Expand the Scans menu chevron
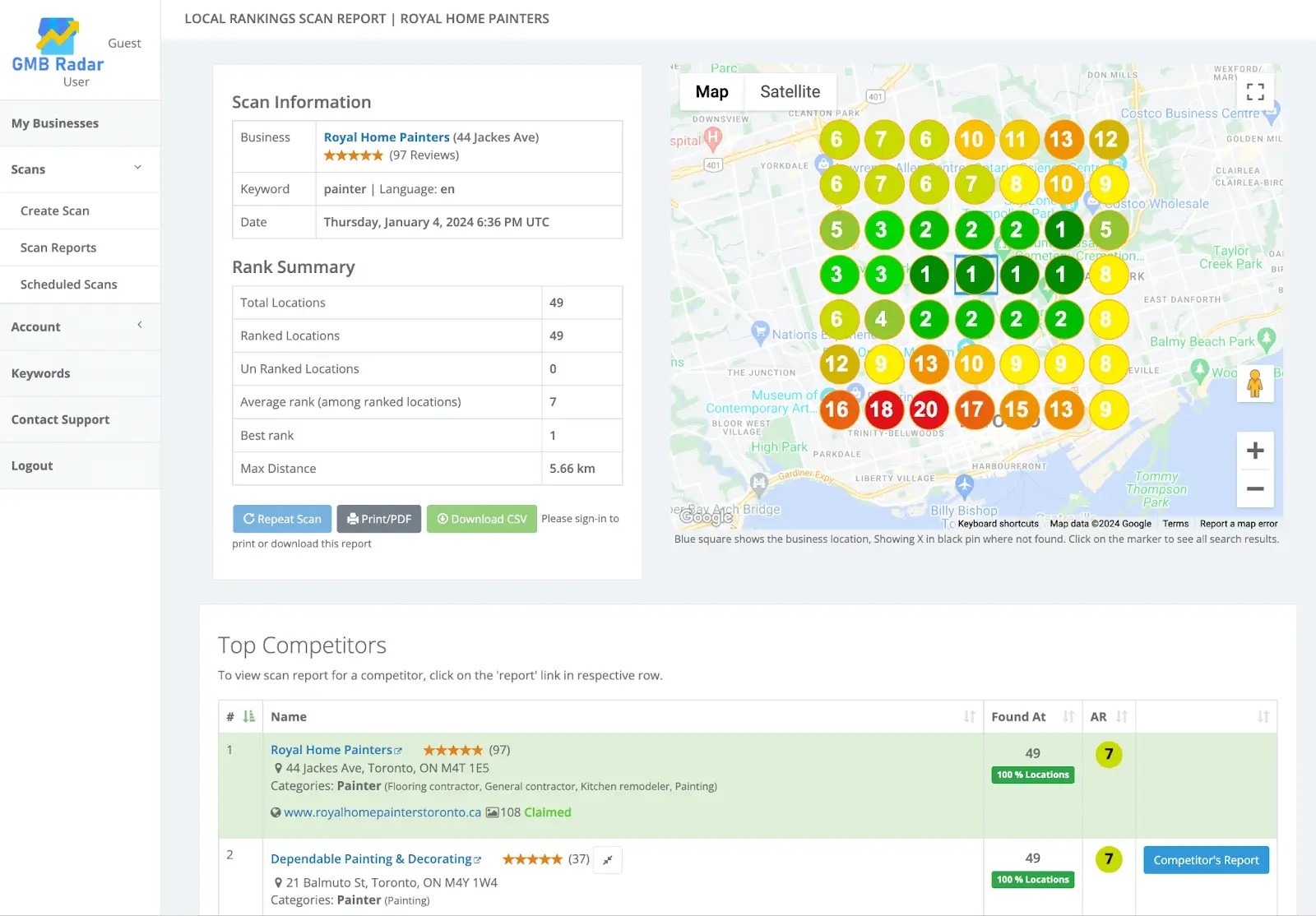 point(138,168)
